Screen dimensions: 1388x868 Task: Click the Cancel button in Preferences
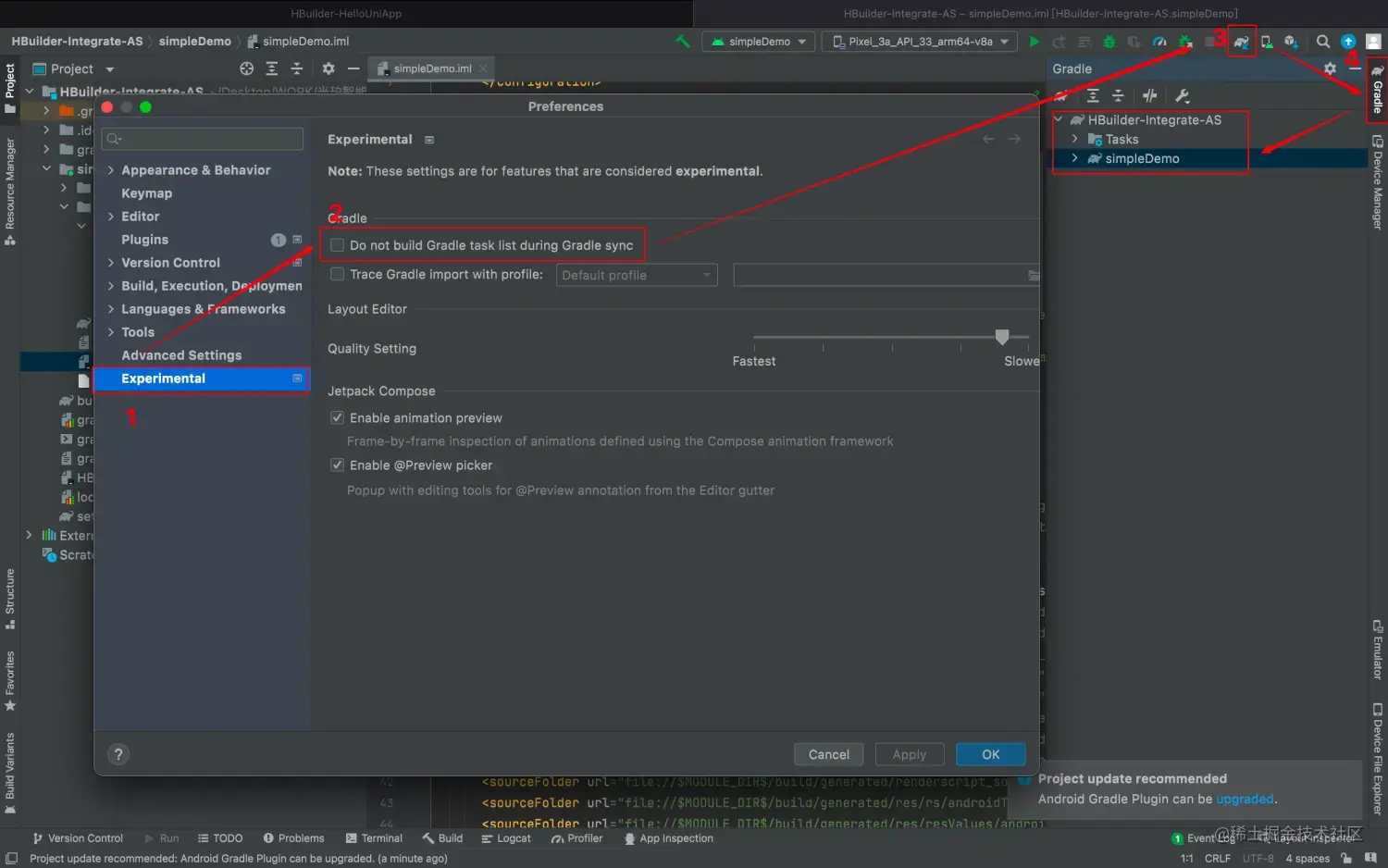(x=828, y=754)
